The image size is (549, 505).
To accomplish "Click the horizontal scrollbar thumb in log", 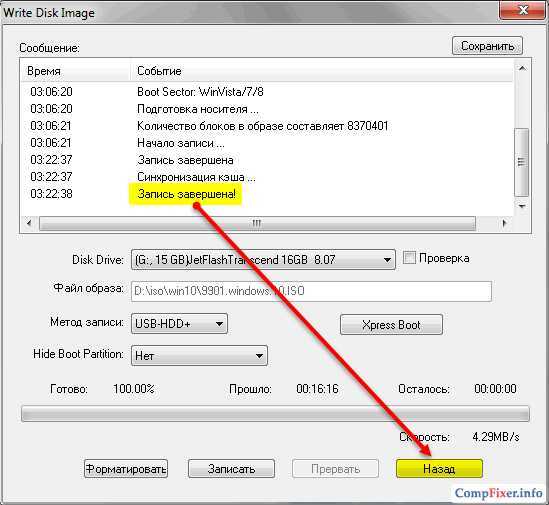I will (257, 223).
